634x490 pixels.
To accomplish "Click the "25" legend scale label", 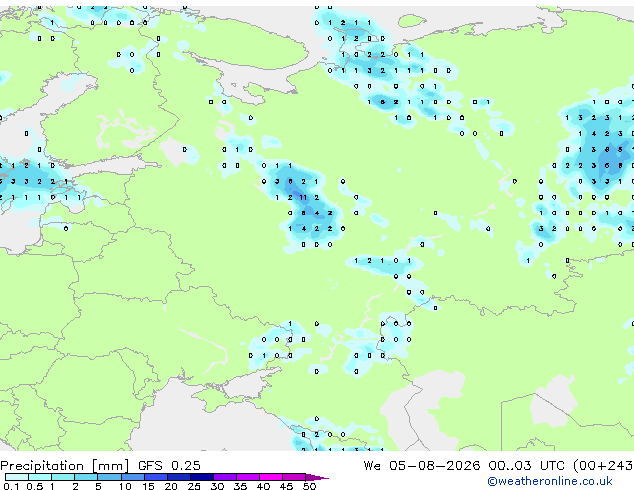I will pos(194,486).
